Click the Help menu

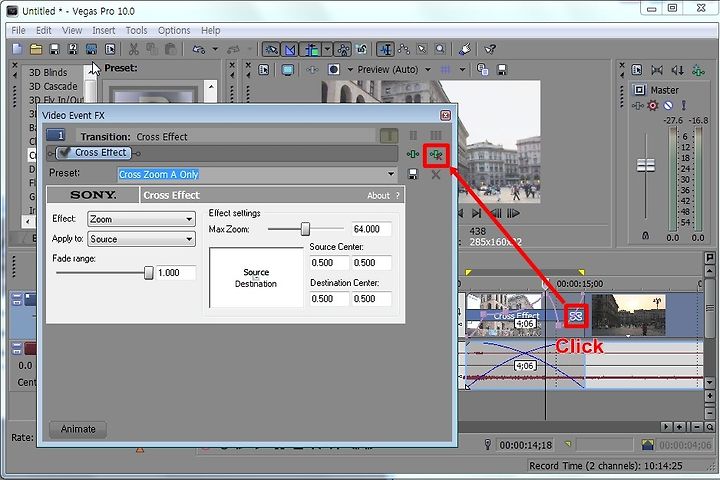pyautogui.click(x=211, y=30)
